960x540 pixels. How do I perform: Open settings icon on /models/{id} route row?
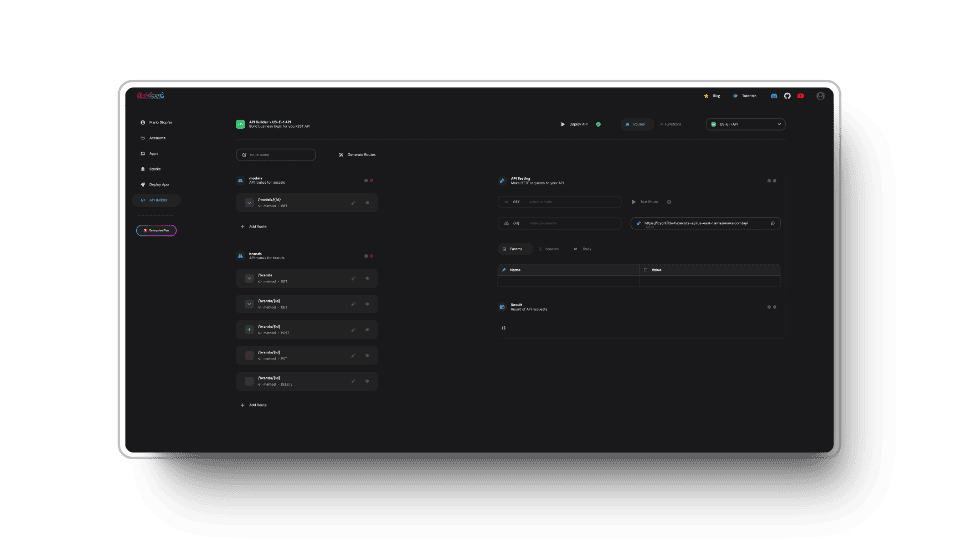click(x=367, y=203)
